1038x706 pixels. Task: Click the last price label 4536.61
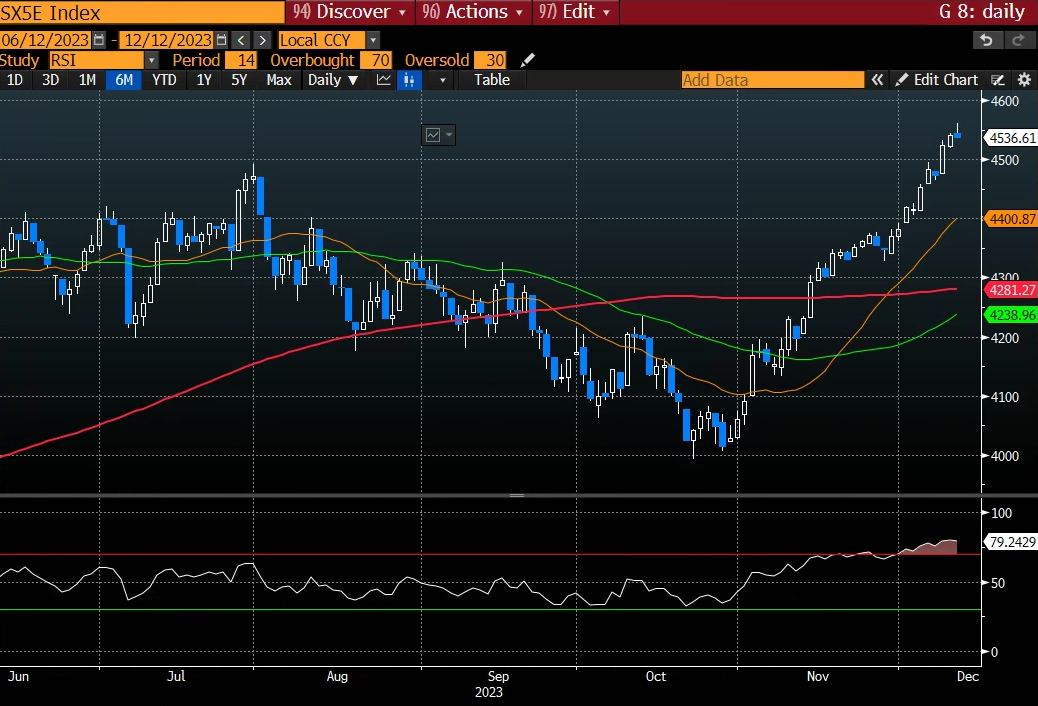[1012, 138]
